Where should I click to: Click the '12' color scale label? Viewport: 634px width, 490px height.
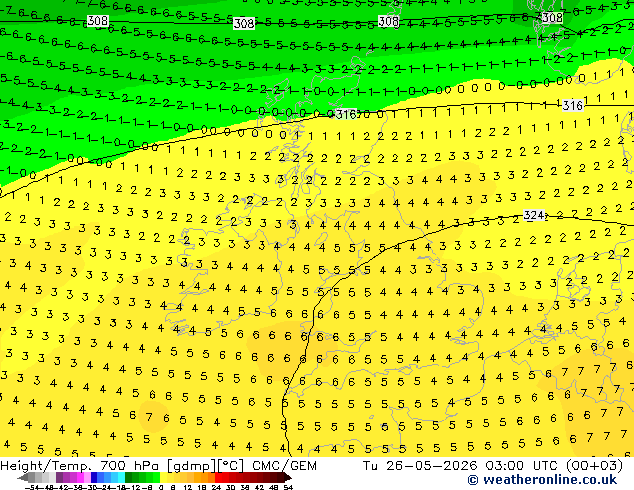click(188, 487)
